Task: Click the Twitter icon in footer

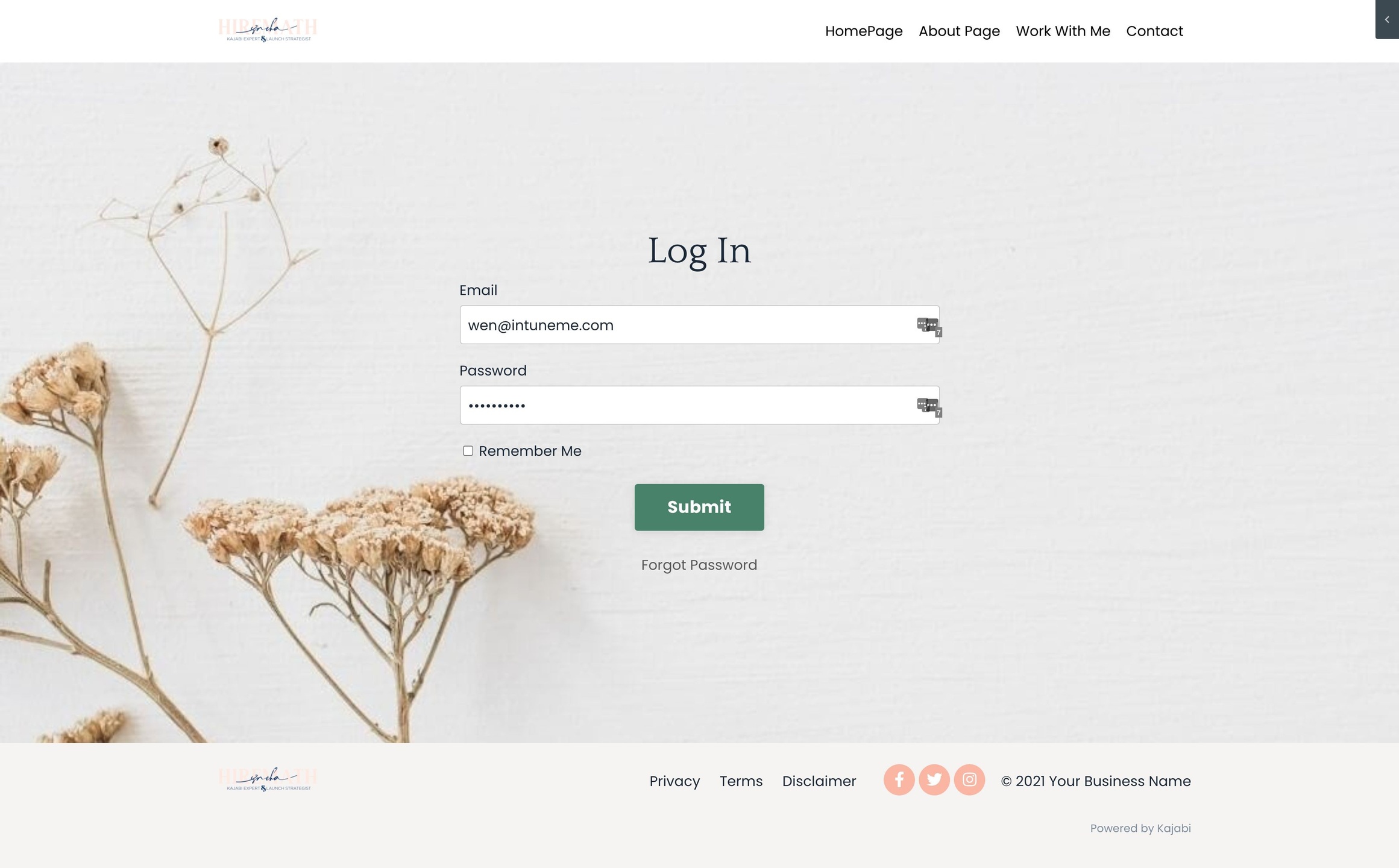Action: pyautogui.click(x=934, y=780)
